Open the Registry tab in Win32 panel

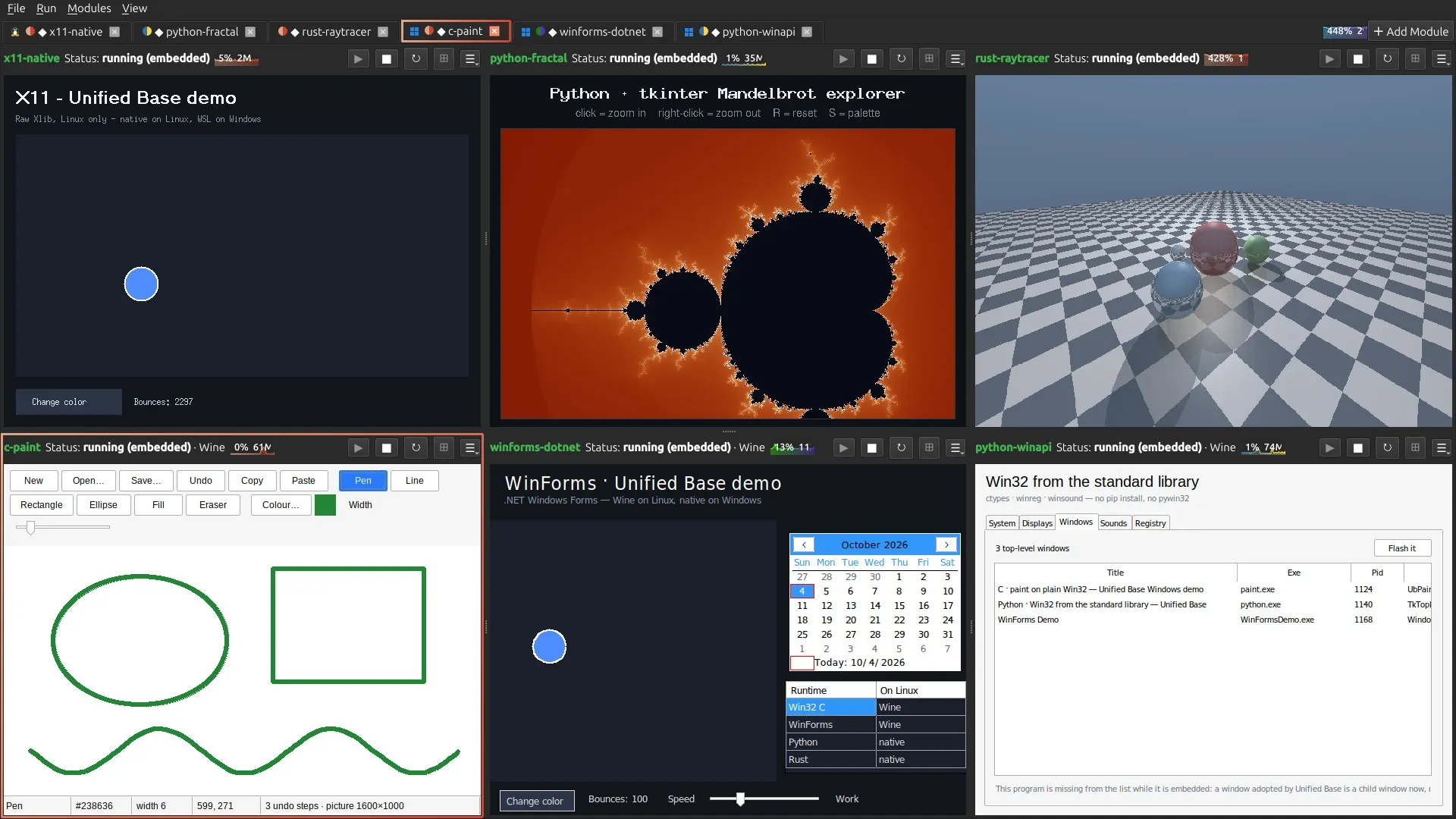1150,523
